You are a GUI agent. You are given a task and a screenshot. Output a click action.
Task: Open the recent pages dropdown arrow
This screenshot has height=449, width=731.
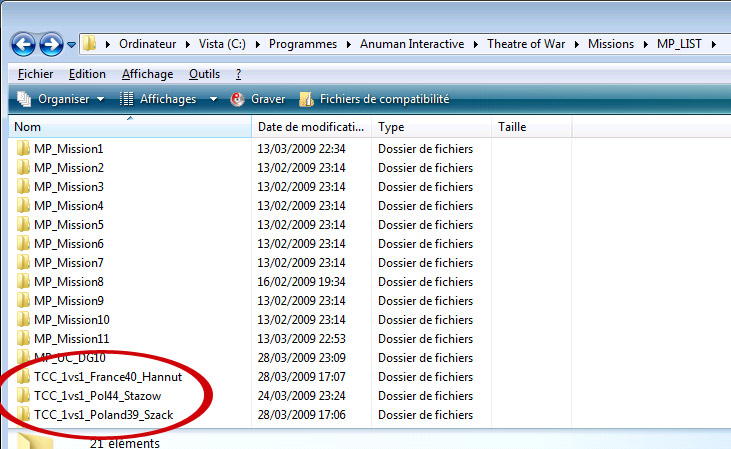point(71,45)
